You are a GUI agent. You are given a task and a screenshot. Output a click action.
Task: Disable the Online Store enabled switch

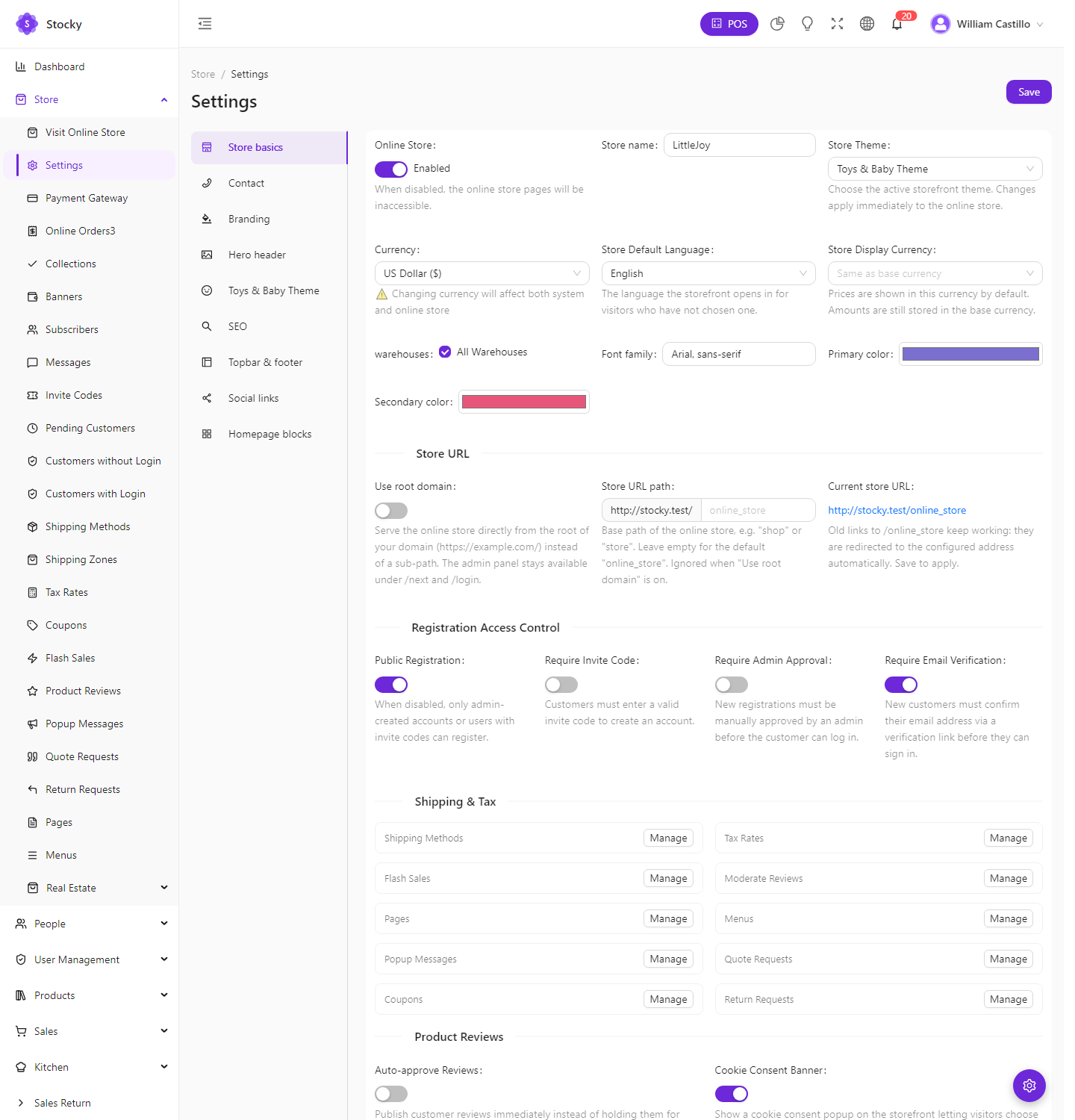tap(391, 169)
